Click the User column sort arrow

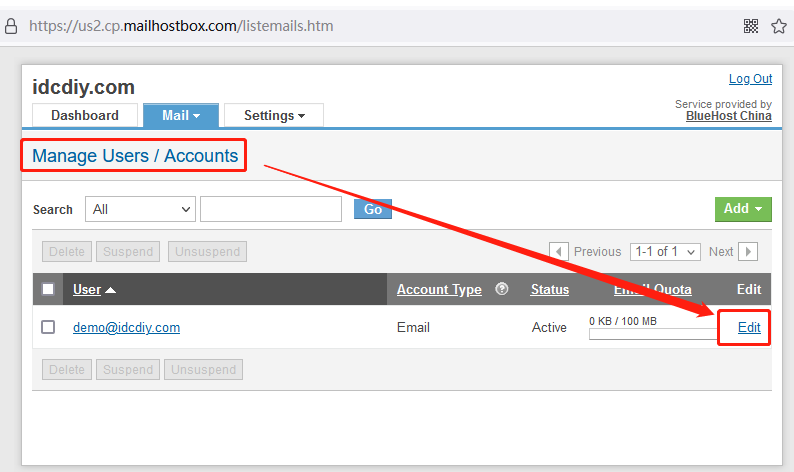(x=110, y=290)
